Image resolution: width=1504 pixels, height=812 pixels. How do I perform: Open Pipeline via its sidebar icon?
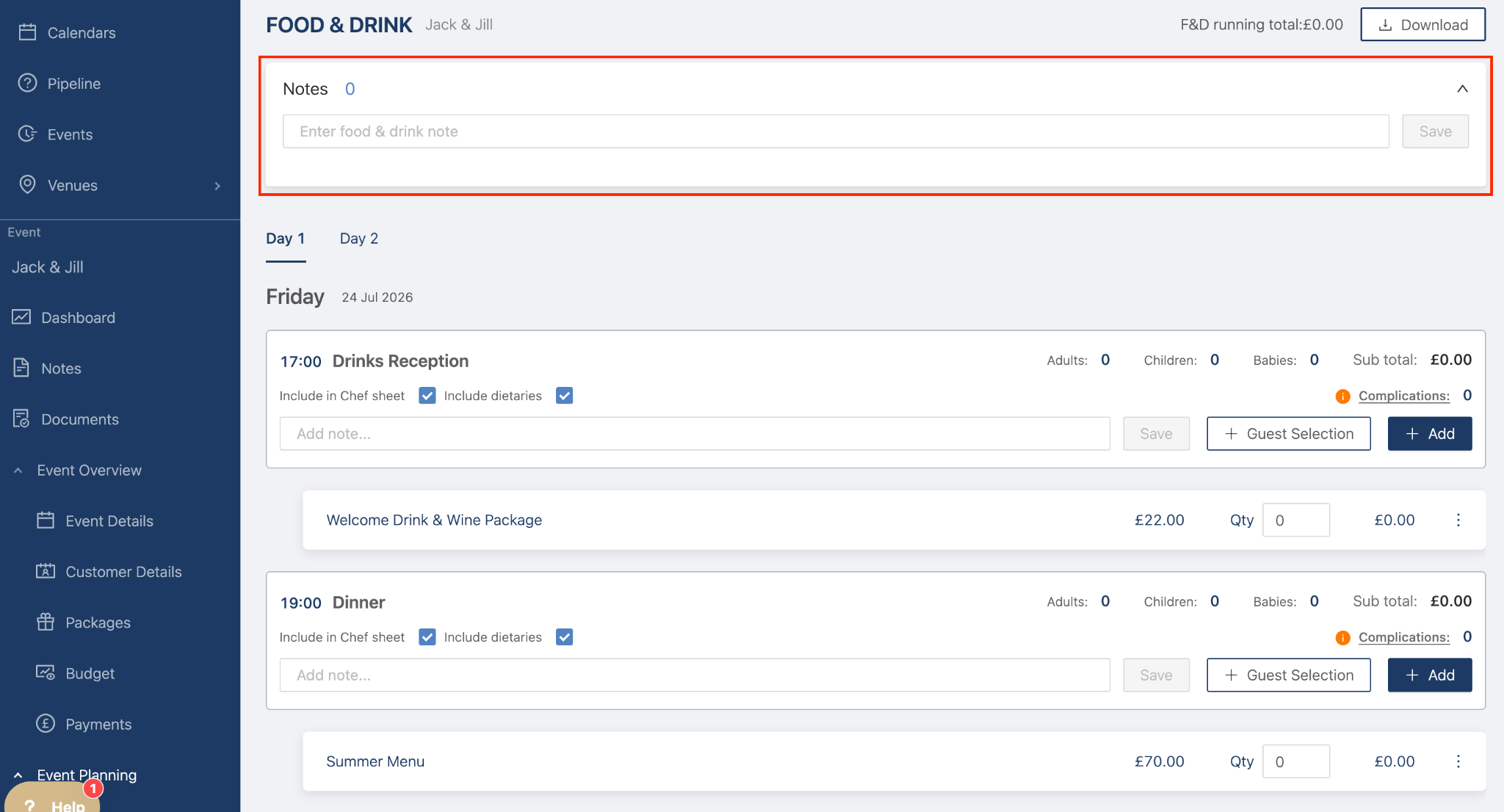point(27,83)
